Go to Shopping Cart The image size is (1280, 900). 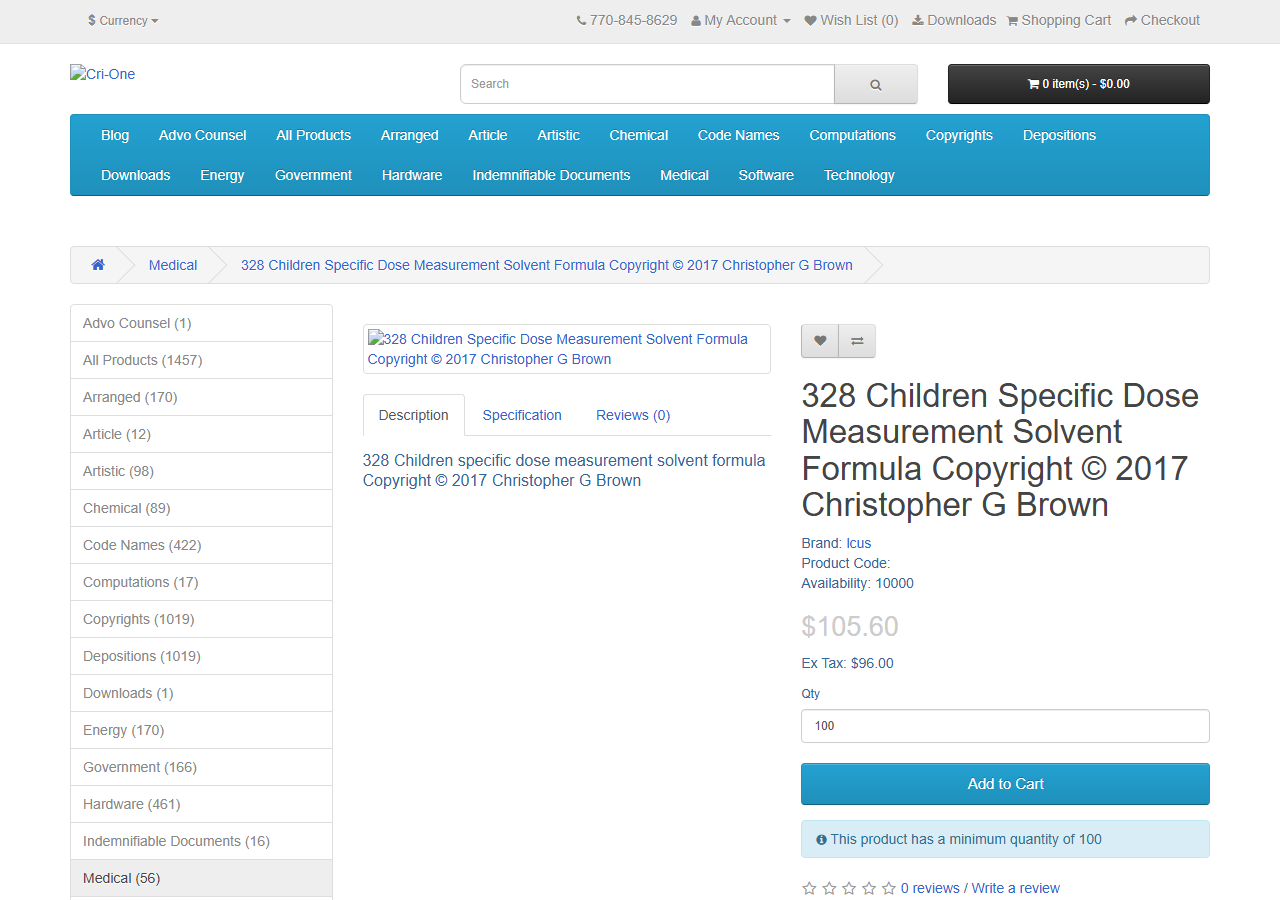pos(1059,20)
